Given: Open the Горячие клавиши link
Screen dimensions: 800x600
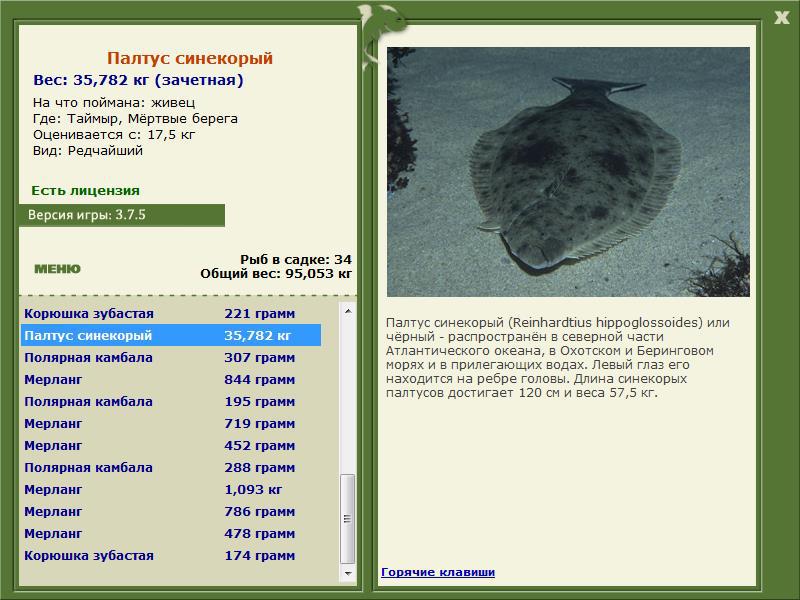Looking at the screenshot, I should click(438, 572).
